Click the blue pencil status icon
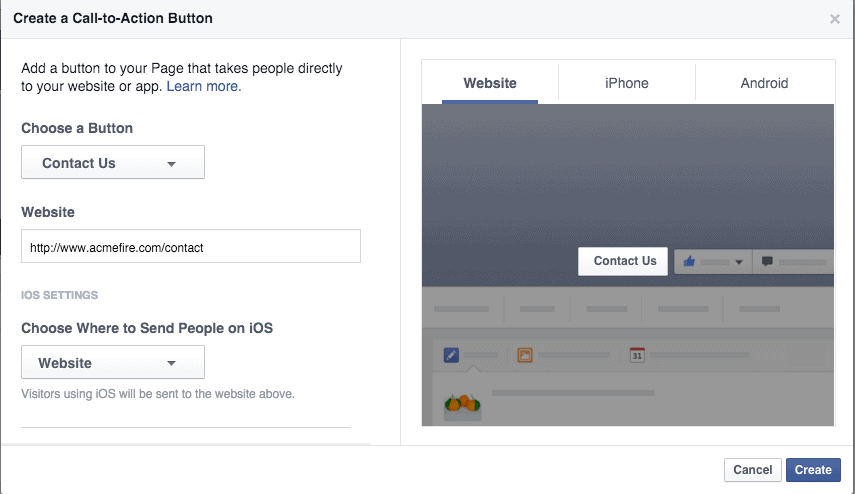855x494 pixels. 451,355
